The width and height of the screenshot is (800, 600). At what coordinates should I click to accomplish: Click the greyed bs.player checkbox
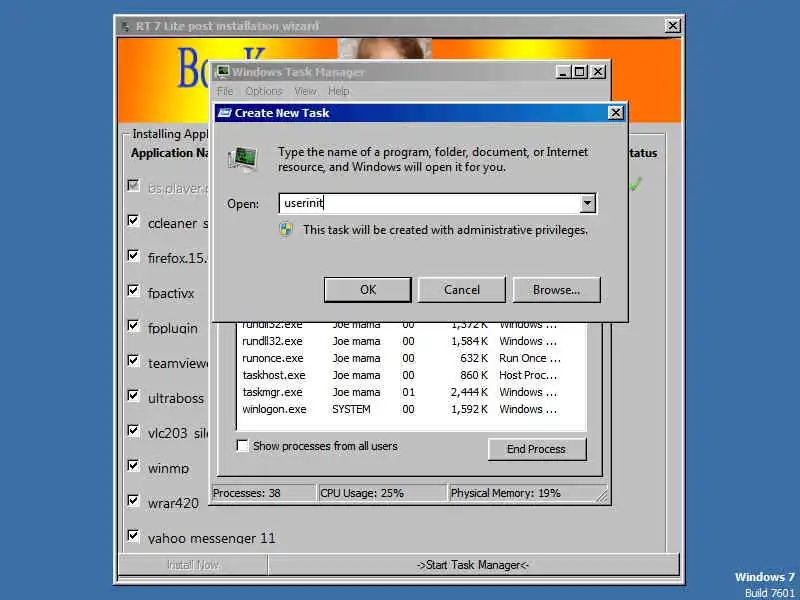pyautogui.click(x=133, y=185)
